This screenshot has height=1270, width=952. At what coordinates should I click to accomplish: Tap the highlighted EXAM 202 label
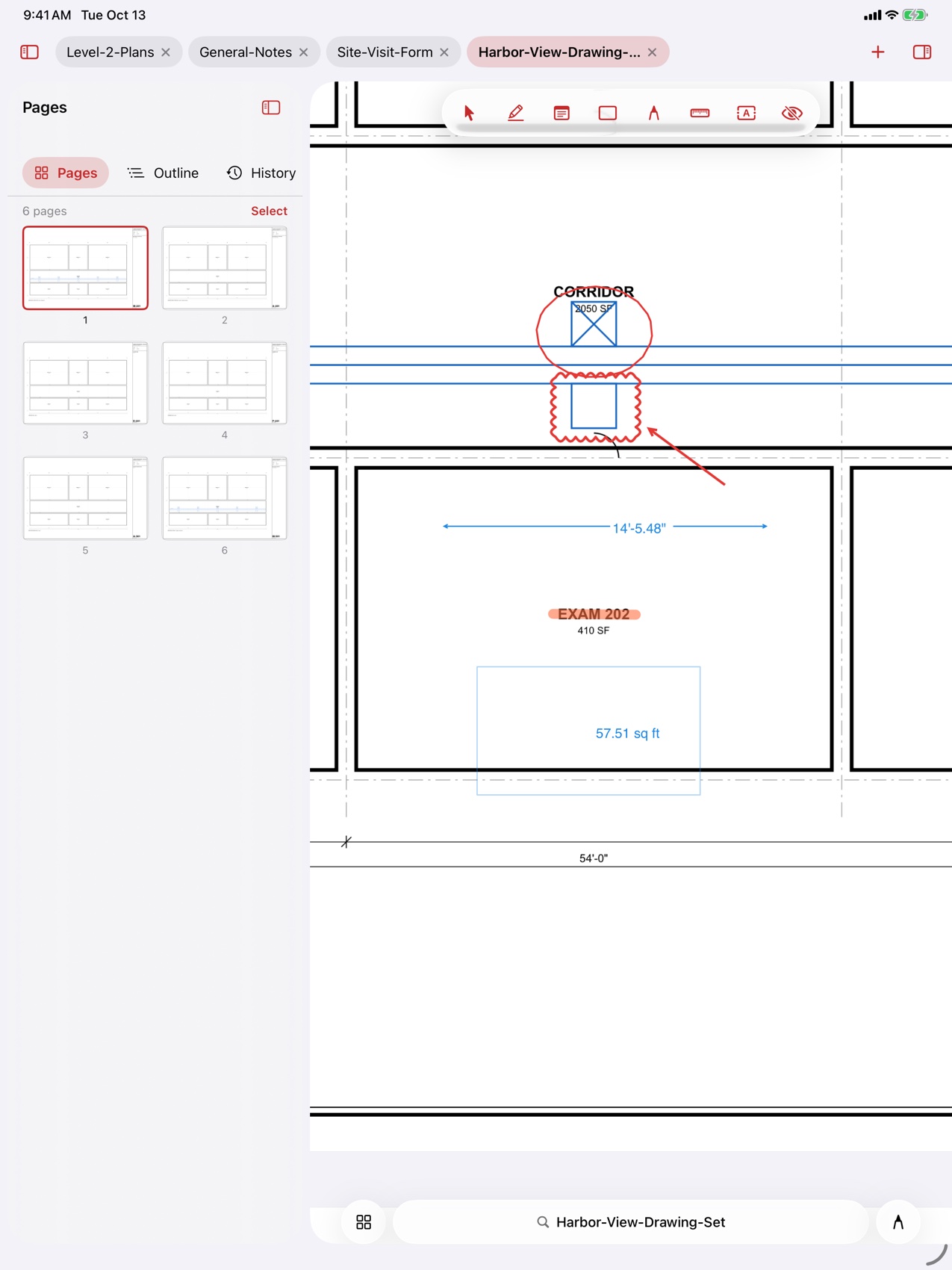[594, 614]
